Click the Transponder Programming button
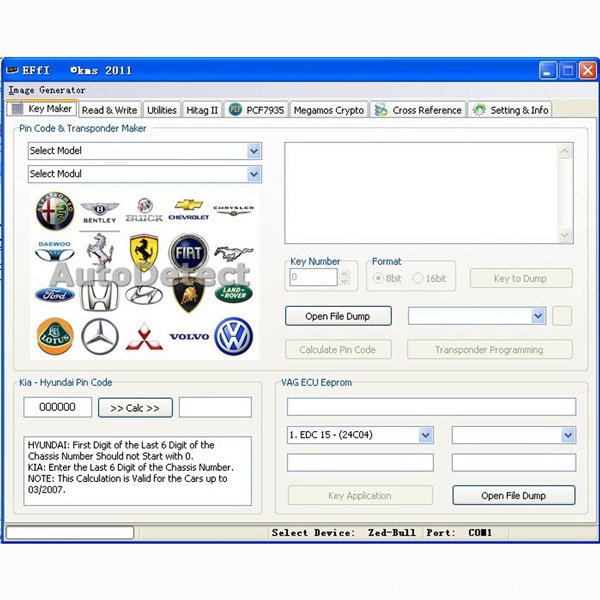Screen dimensions: 600x600 489,349
